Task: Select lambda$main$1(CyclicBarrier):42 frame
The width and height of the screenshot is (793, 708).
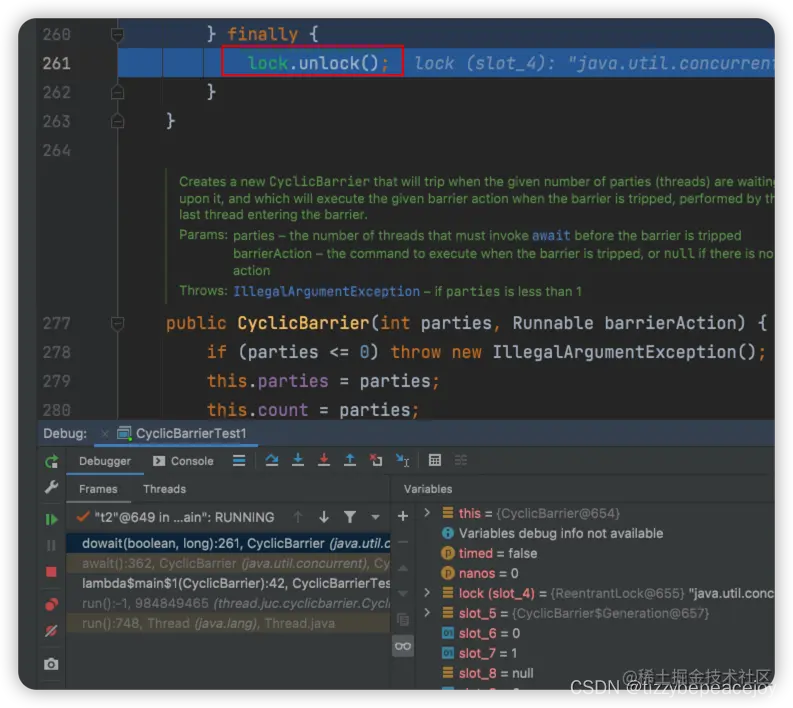Action: [x=229, y=584]
